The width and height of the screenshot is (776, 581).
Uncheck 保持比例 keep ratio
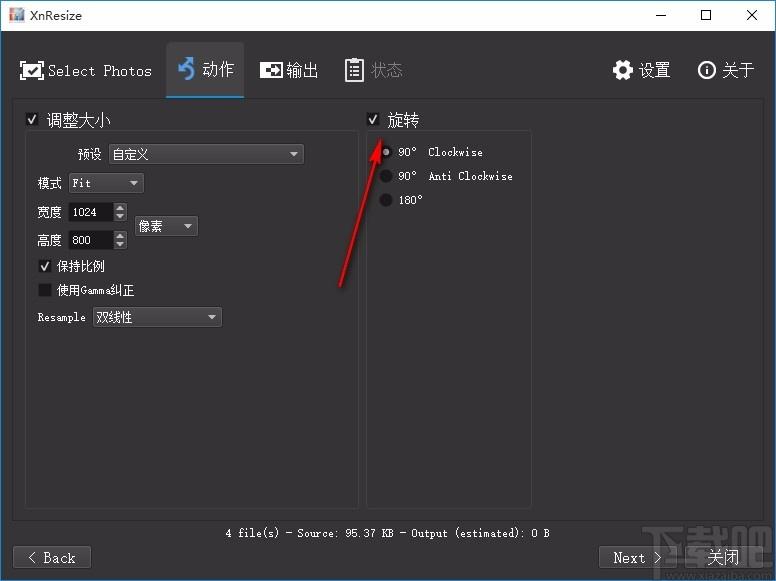click(x=45, y=266)
